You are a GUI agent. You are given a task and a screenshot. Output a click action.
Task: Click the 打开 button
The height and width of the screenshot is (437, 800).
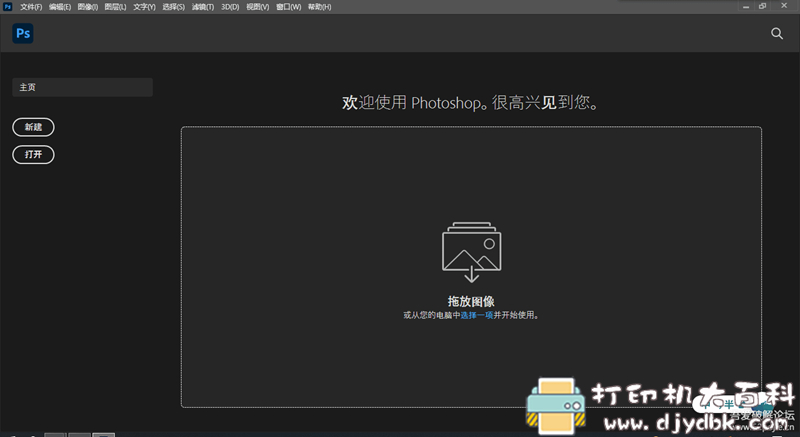click(33, 155)
